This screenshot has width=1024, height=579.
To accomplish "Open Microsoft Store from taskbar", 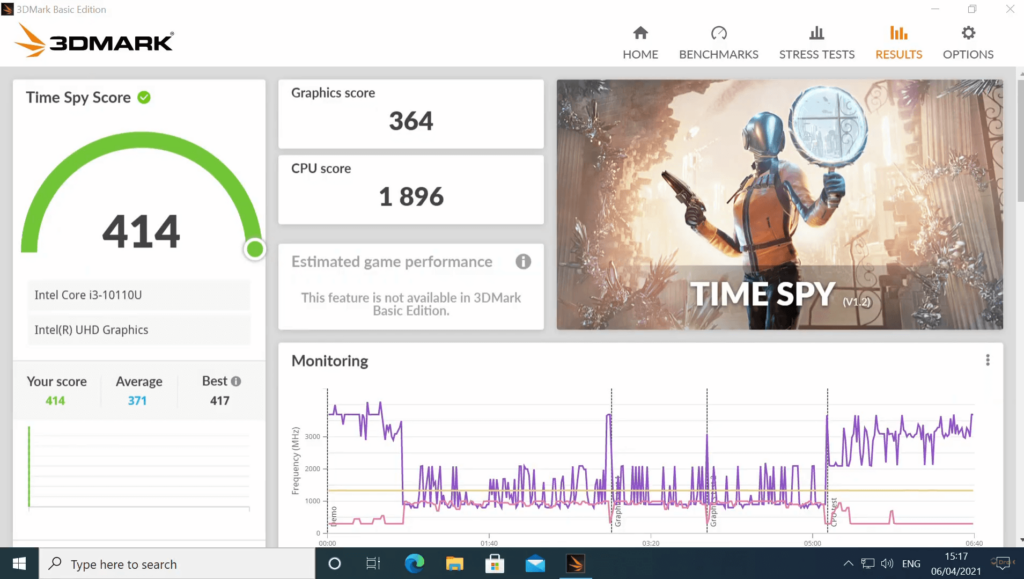I will point(494,563).
